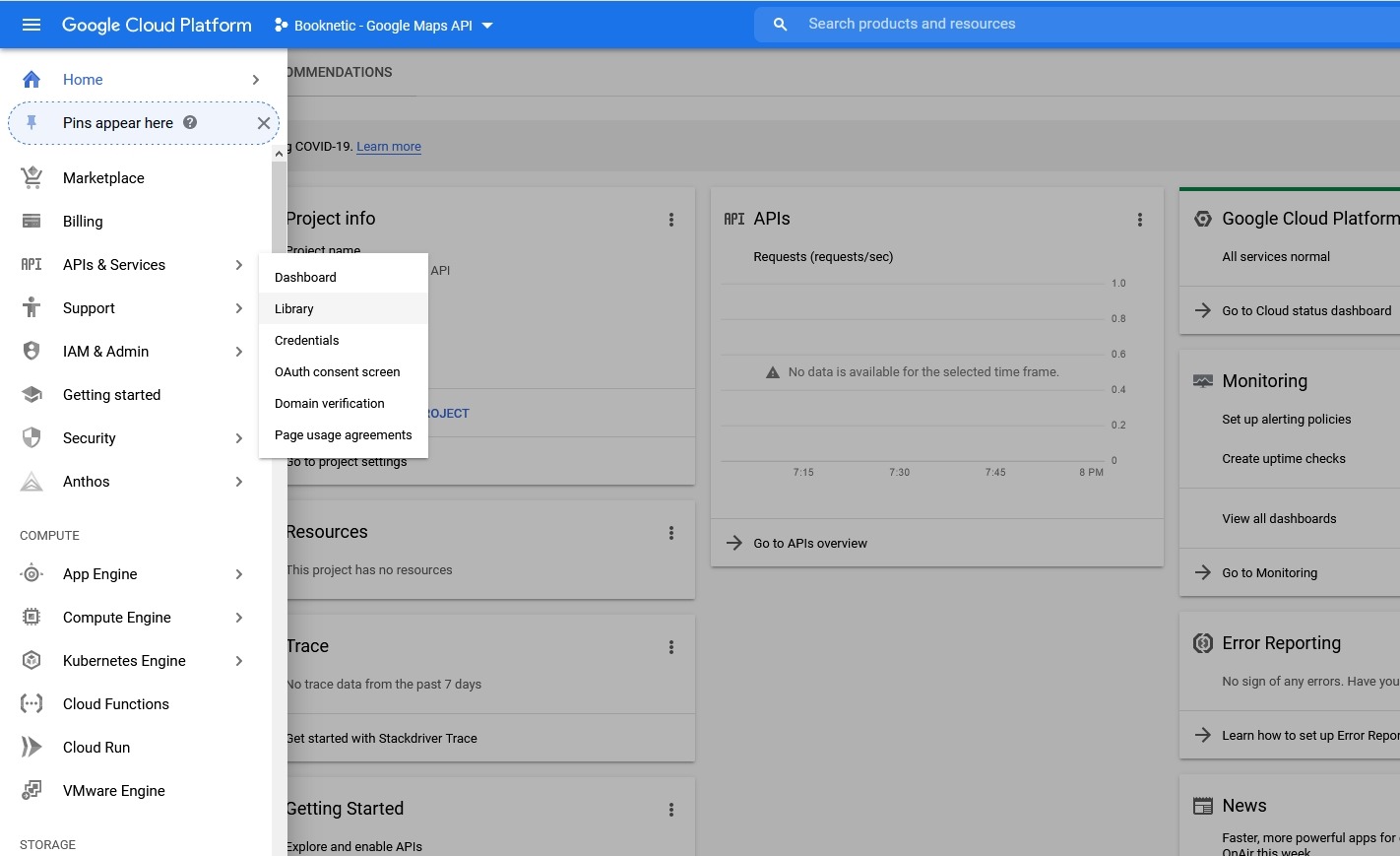The width and height of the screenshot is (1400, 856).
Task: Click the Kubernetes Engine hexagon icon
Action: [32, 660]
